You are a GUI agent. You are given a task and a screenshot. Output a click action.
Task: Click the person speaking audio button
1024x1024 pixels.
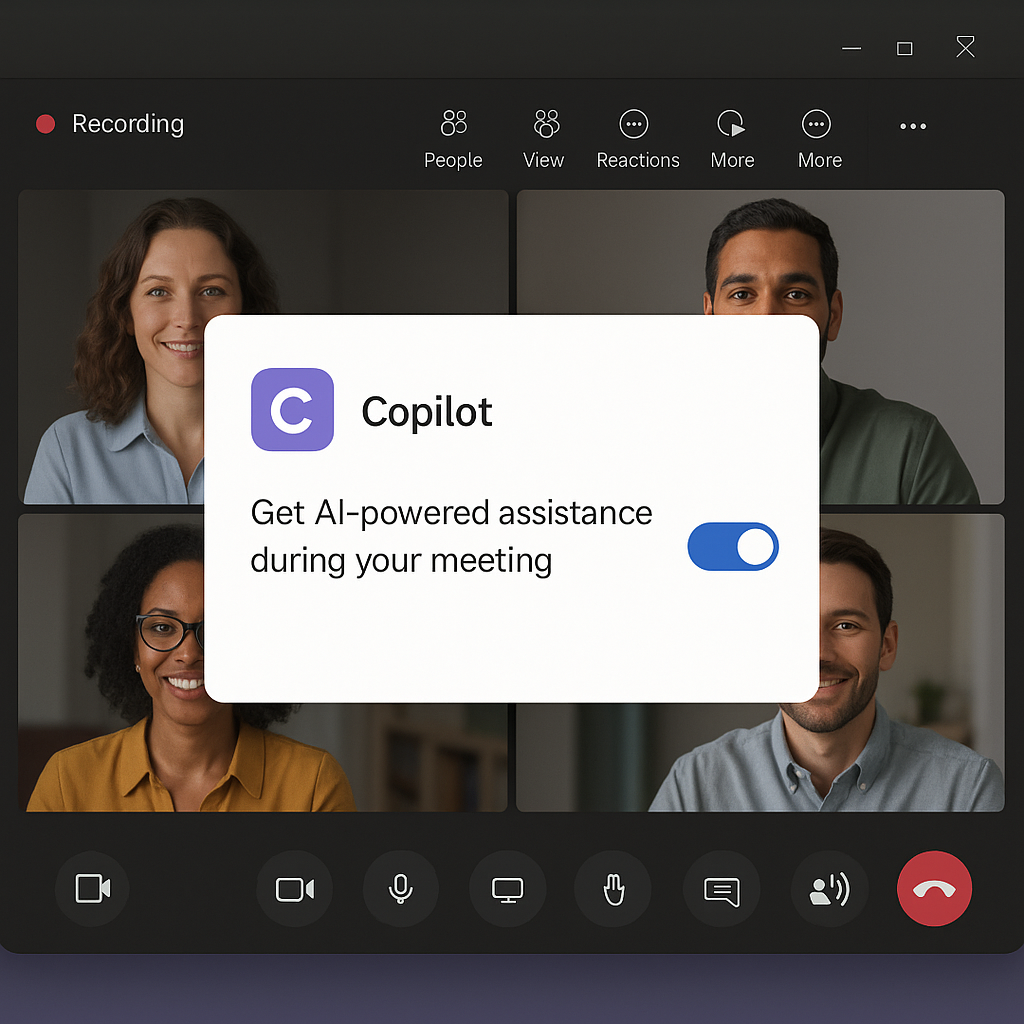tap(829, 889)
